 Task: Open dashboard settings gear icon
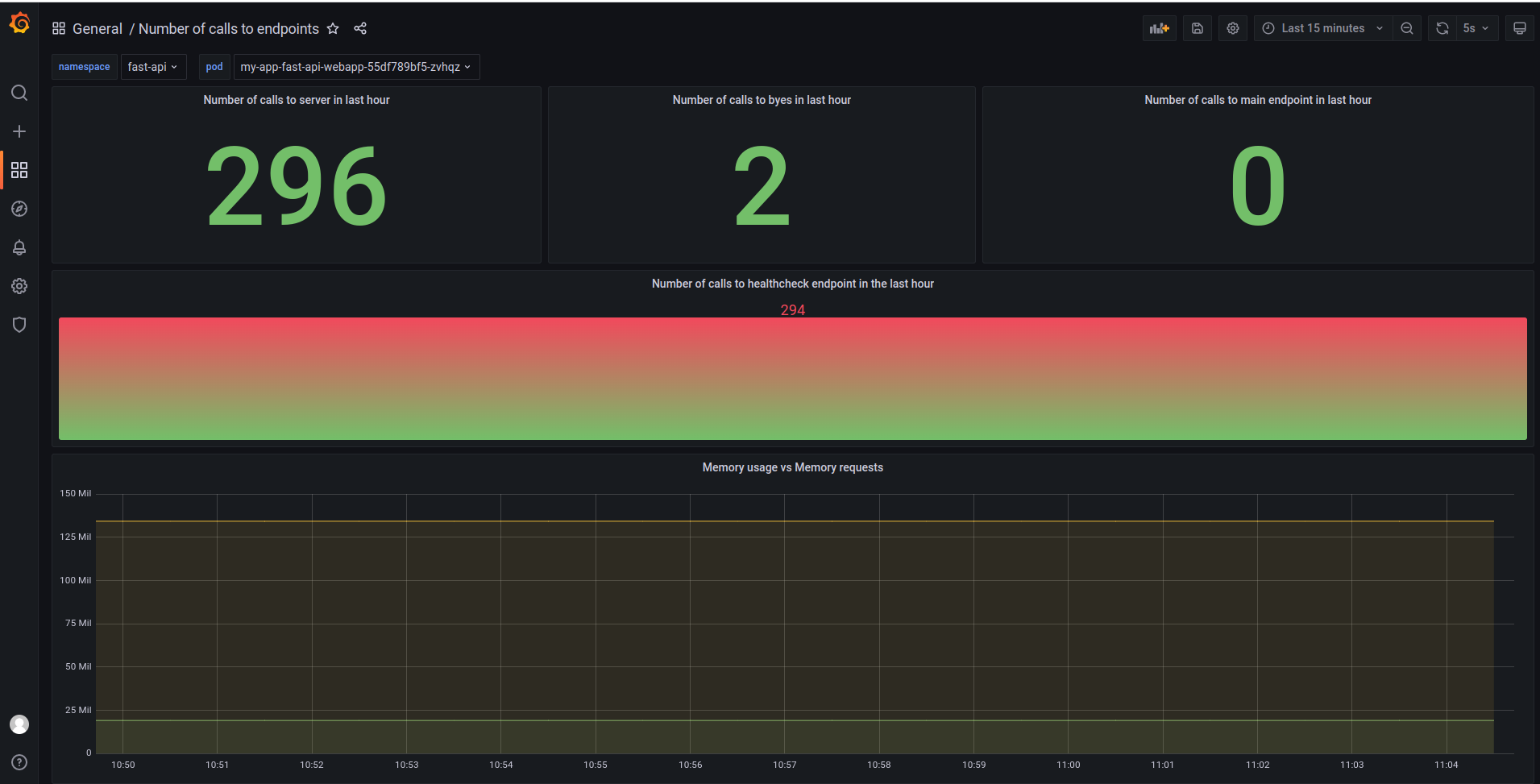[x=1232, y=27]
